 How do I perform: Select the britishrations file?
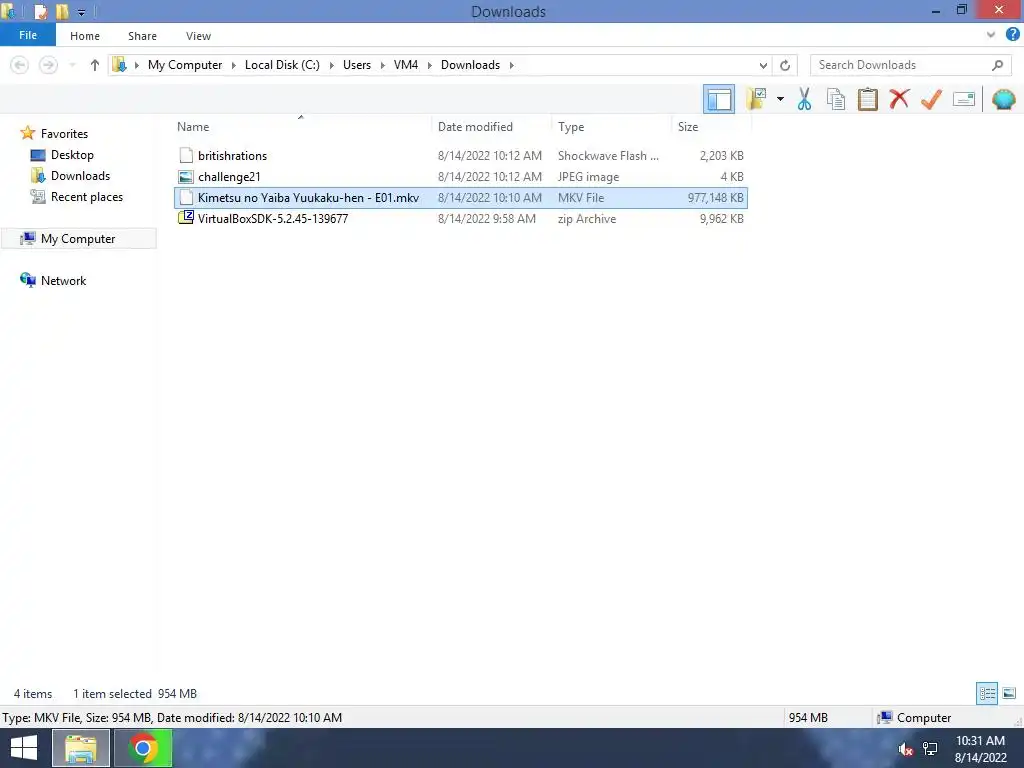[232, 155]
